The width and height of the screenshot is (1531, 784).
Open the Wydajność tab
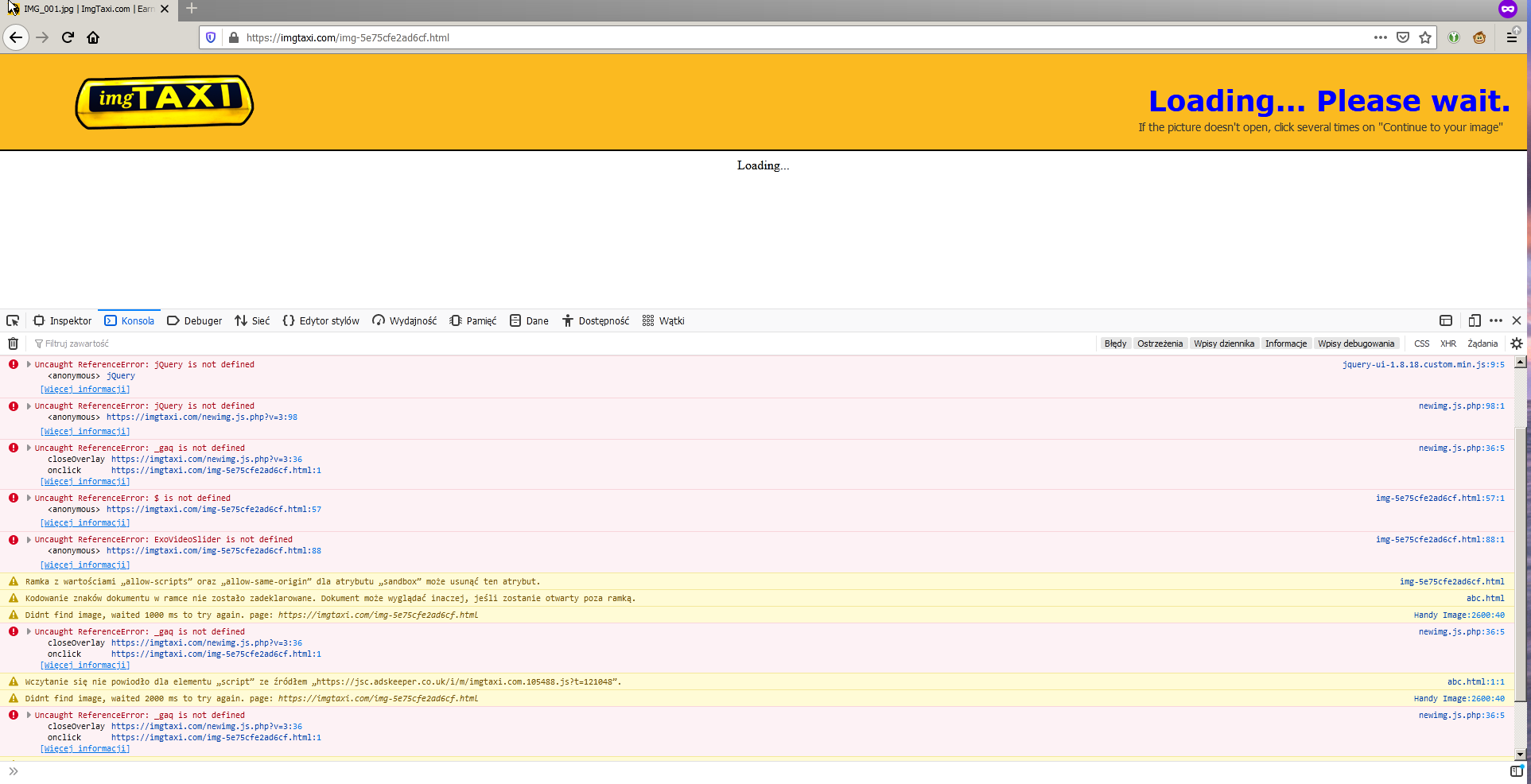405,320
